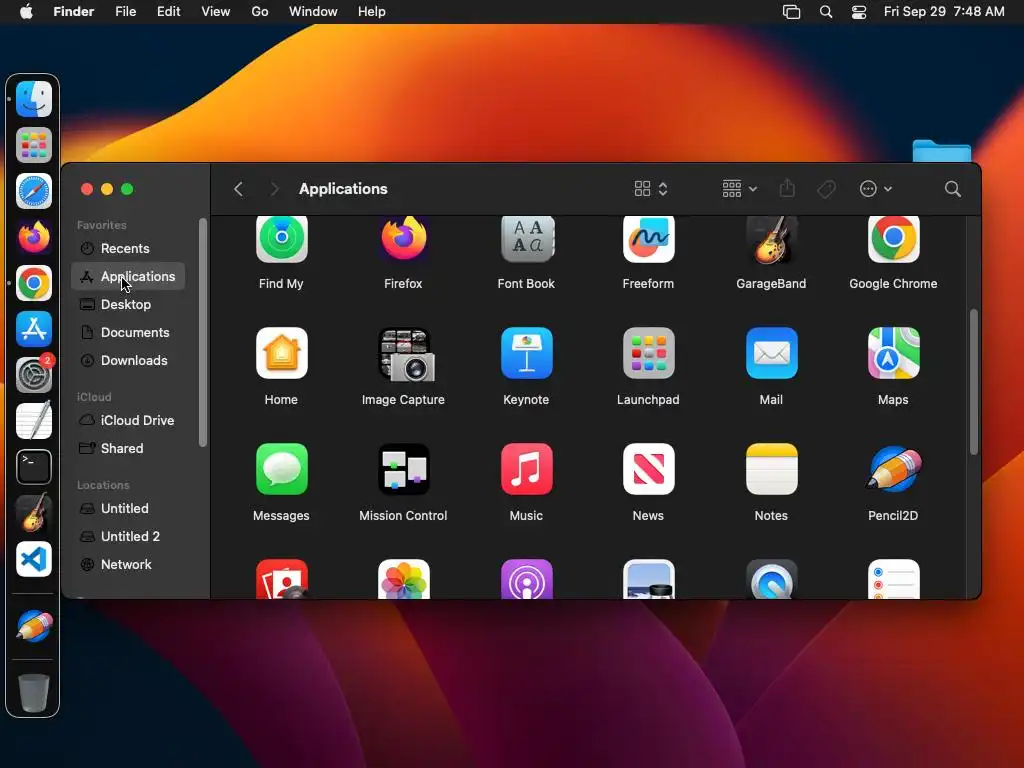Screen dimensions: 1024x768
Task: Select the Keynote app icon
Action: (527, 353)
